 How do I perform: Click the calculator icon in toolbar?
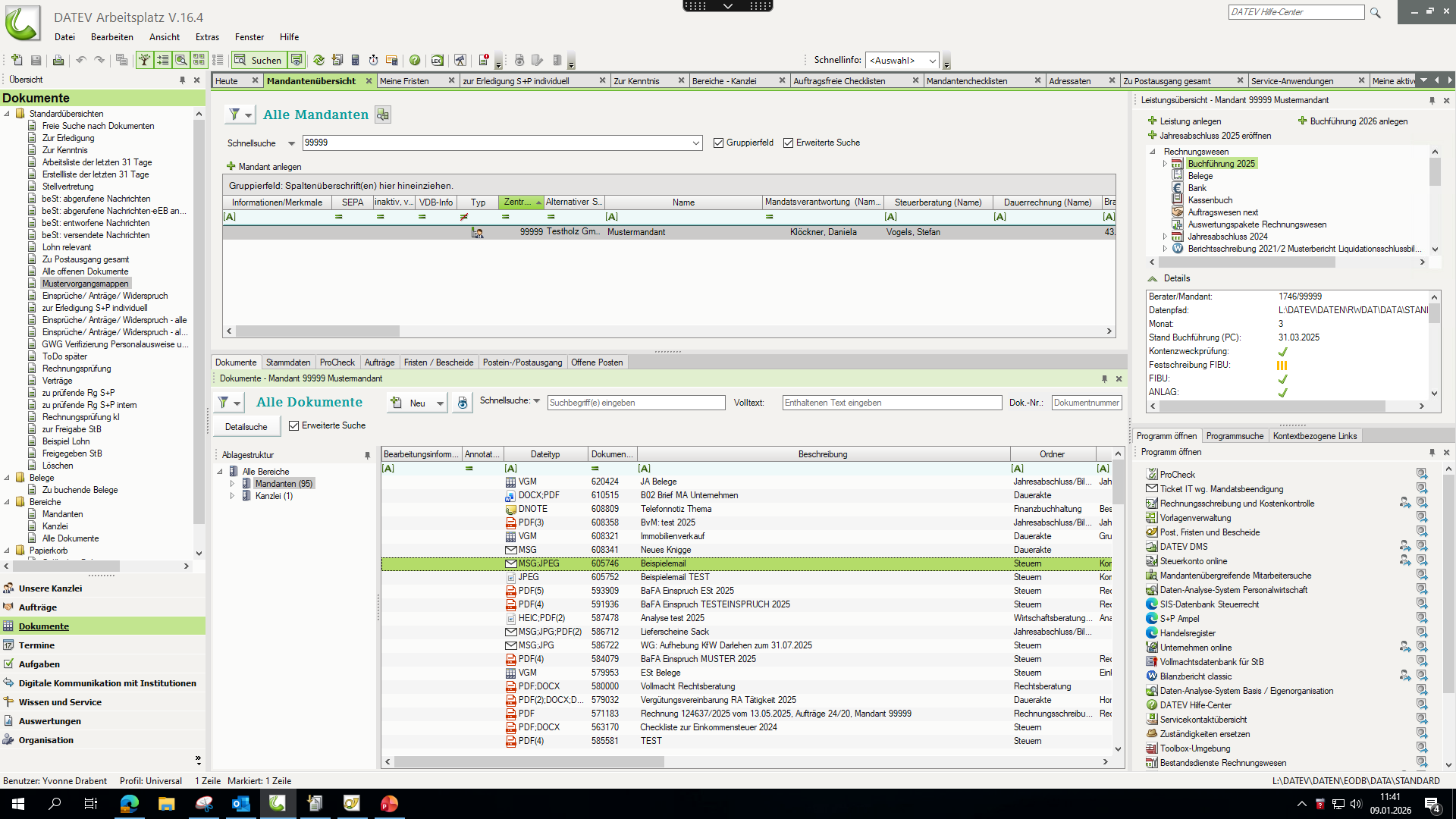[355, 60]
